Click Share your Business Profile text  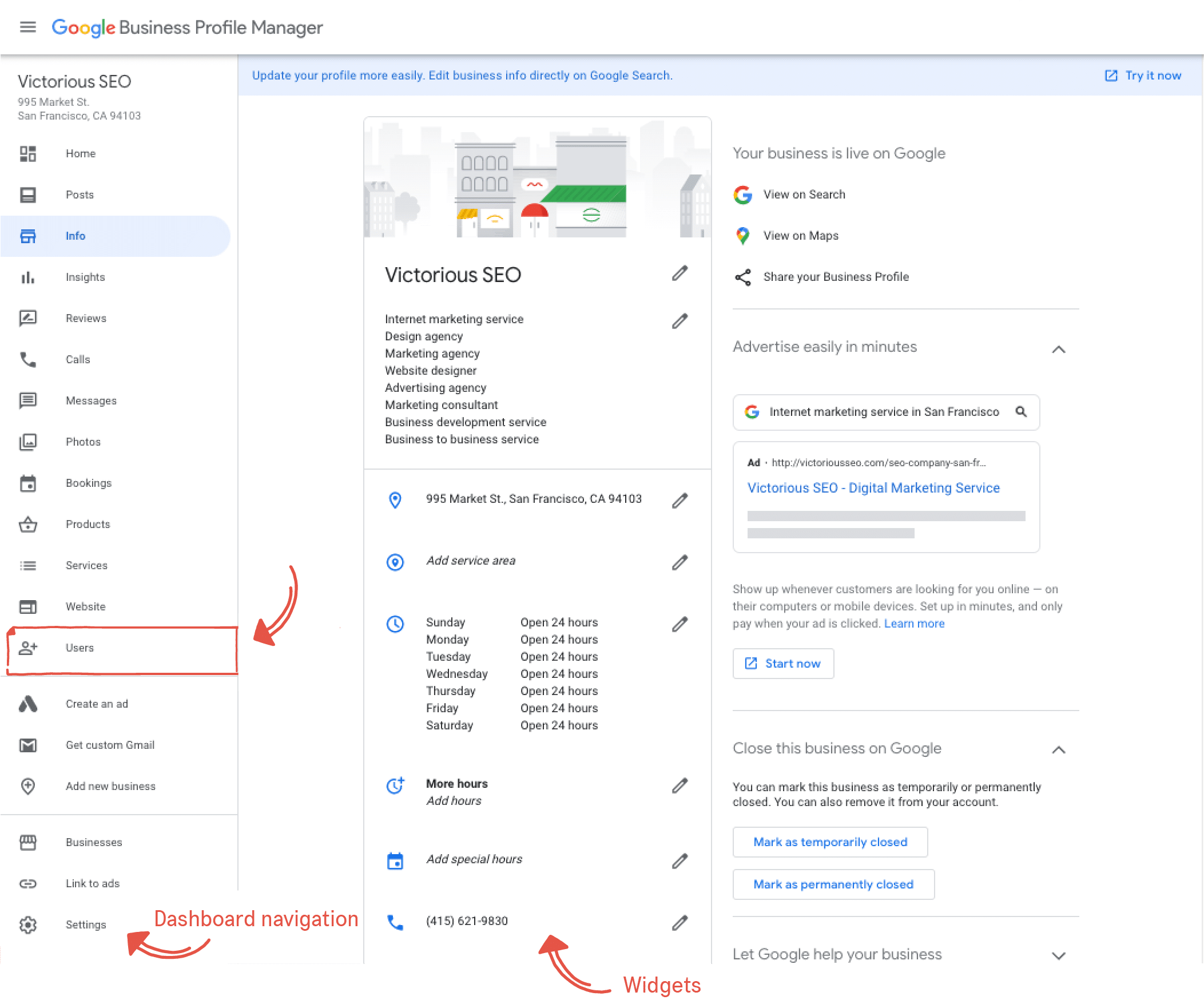pyautogui.click(x=836, y=277)
